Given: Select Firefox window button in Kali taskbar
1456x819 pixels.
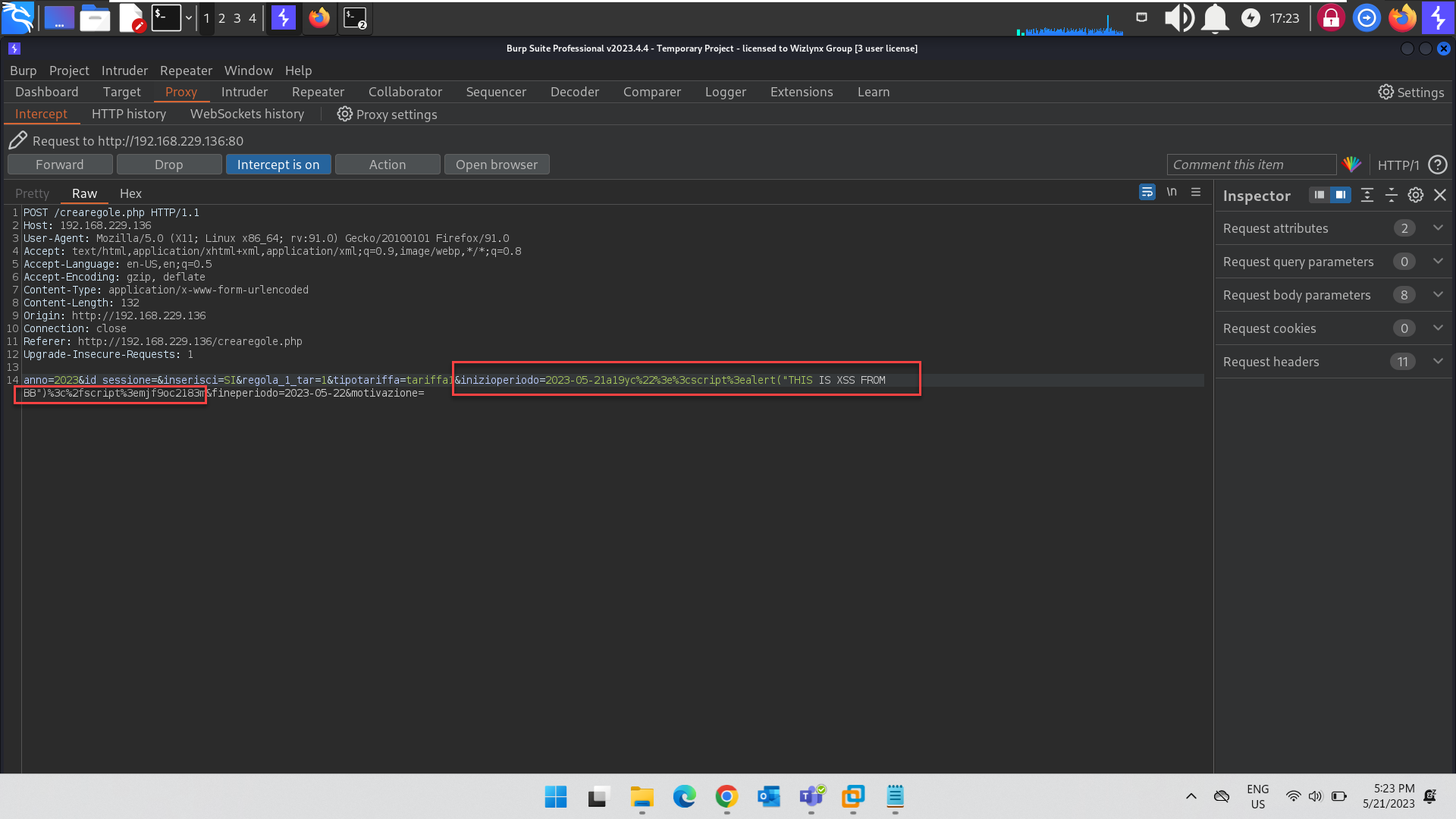Looking at the screenshot, I should click(x=319, y=17).
